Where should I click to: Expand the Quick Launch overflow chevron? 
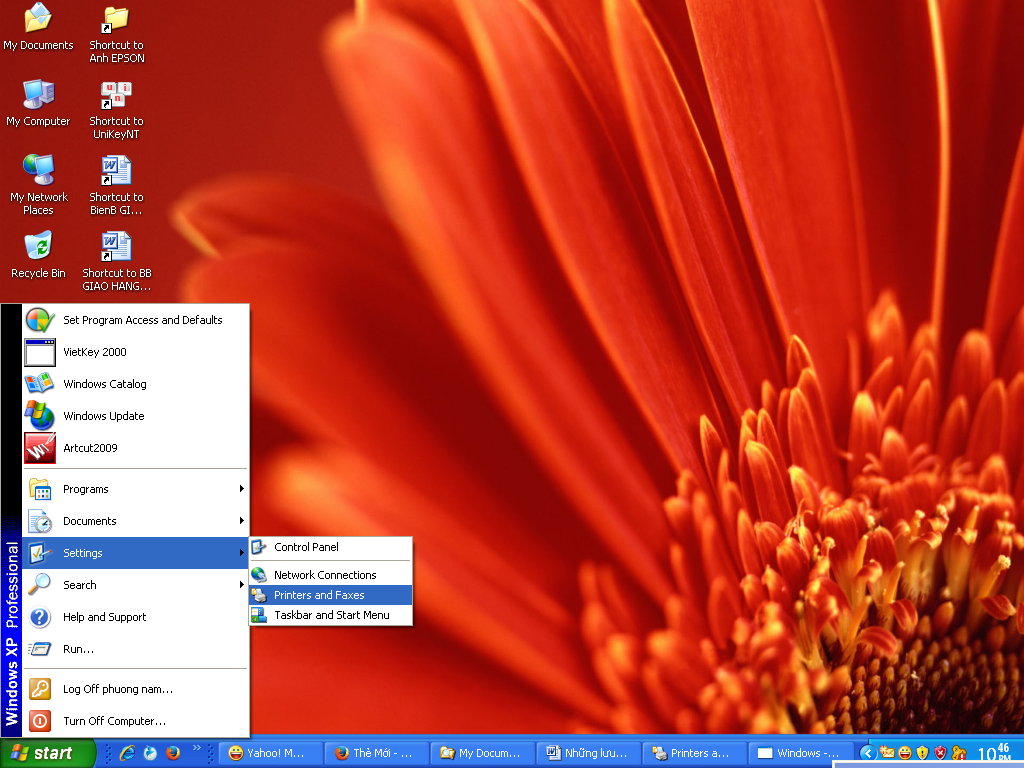(197, 748)
